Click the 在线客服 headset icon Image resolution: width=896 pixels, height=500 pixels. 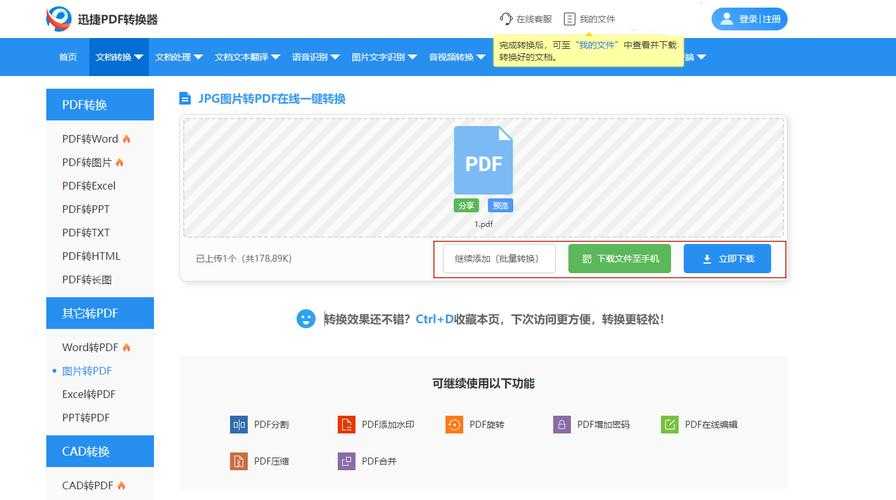click(x=506, y=19)
